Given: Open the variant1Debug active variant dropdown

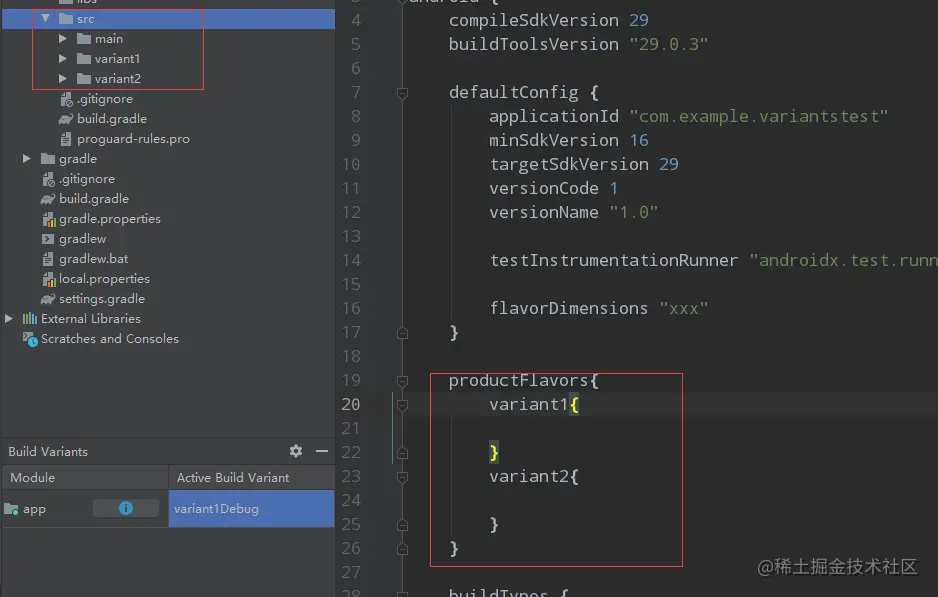Looking at the screenshot, I should coord(251,508).
